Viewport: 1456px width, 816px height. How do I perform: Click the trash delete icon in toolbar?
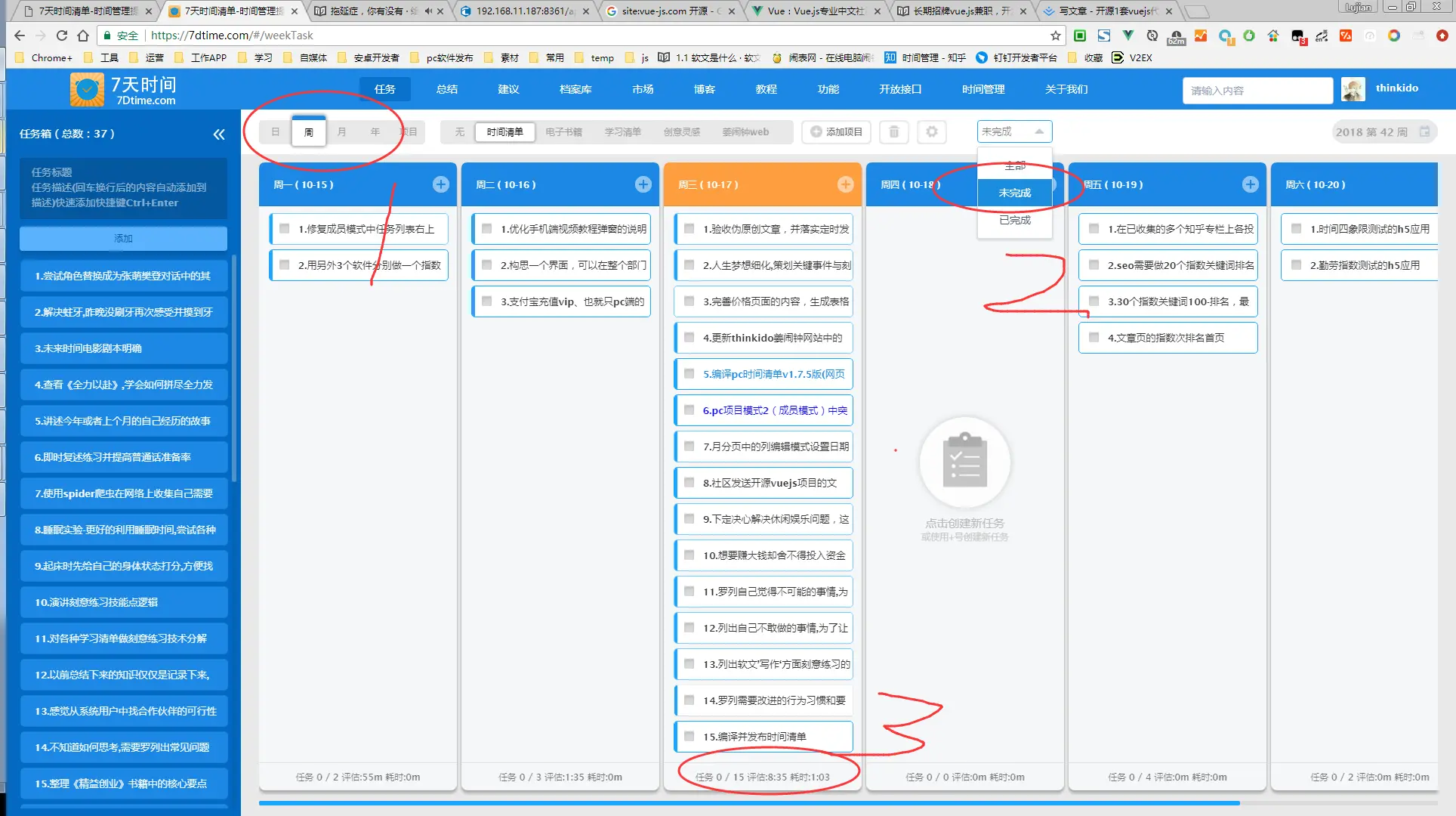[x=894, y=131]
